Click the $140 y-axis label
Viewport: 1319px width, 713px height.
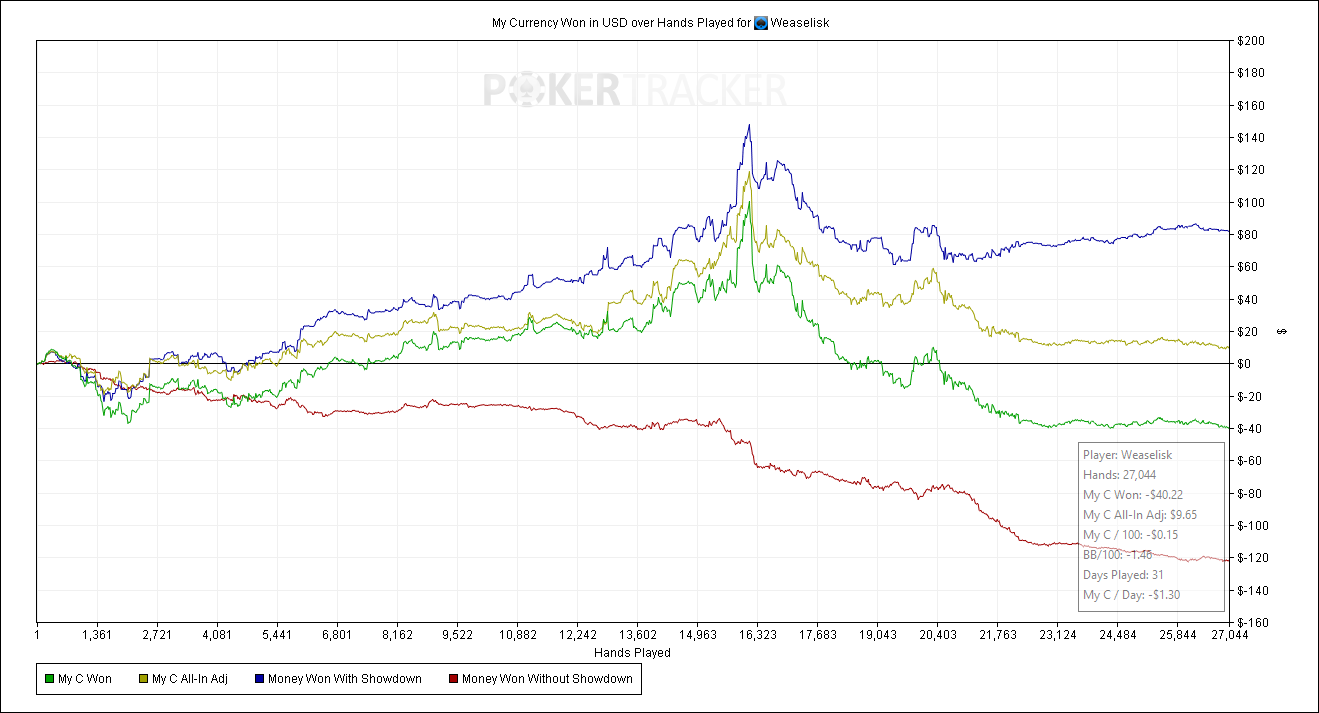pyautogui.click(x=1252, y=138)
